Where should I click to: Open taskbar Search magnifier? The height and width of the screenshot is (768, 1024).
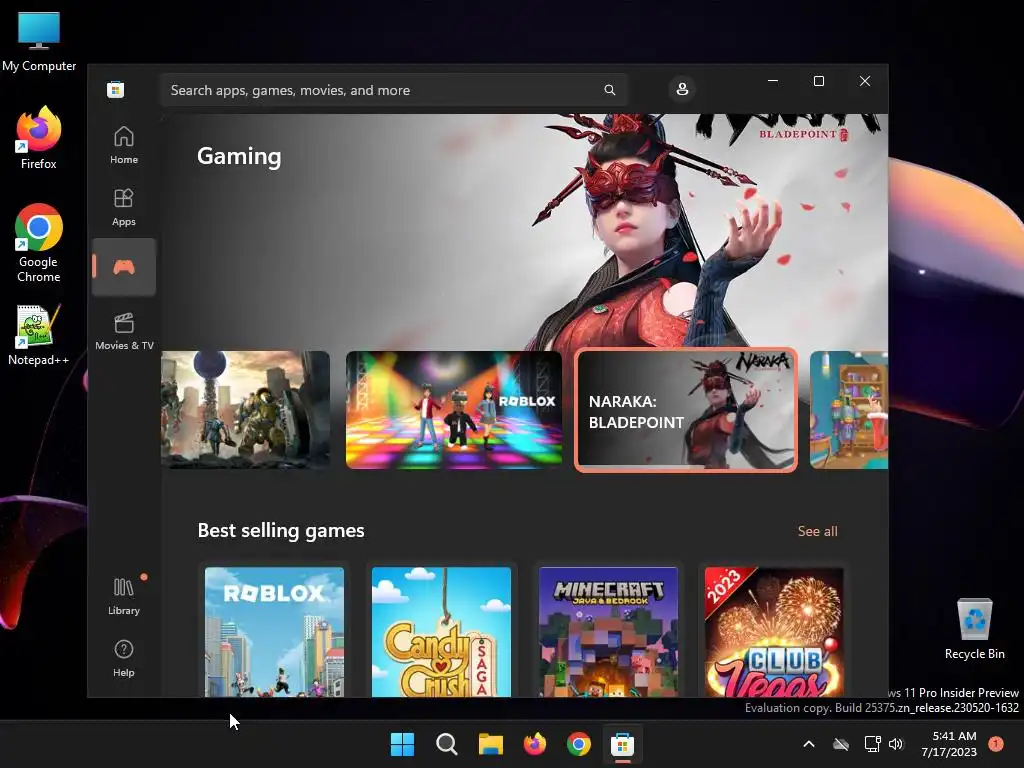(x=447, y=744)
